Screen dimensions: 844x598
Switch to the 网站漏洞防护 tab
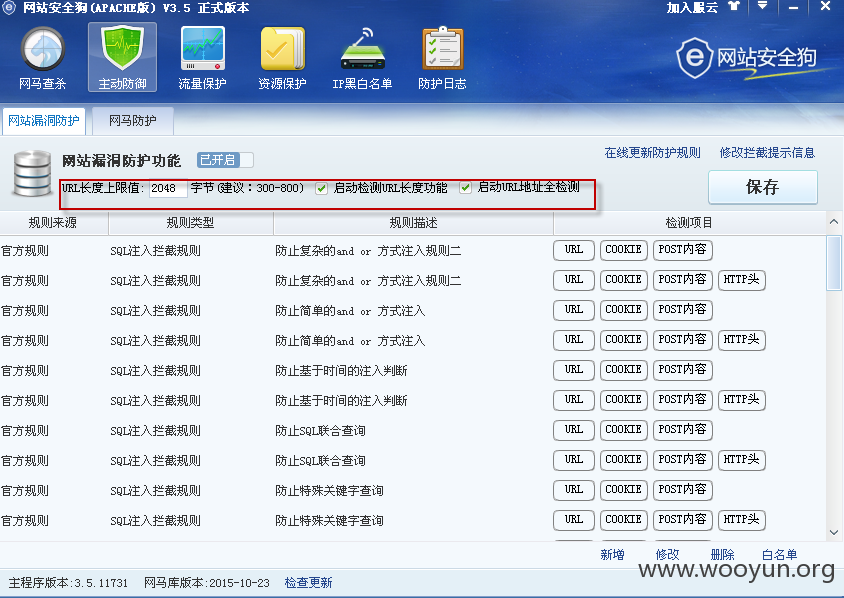pyautogui.click(x=44, y=121)
